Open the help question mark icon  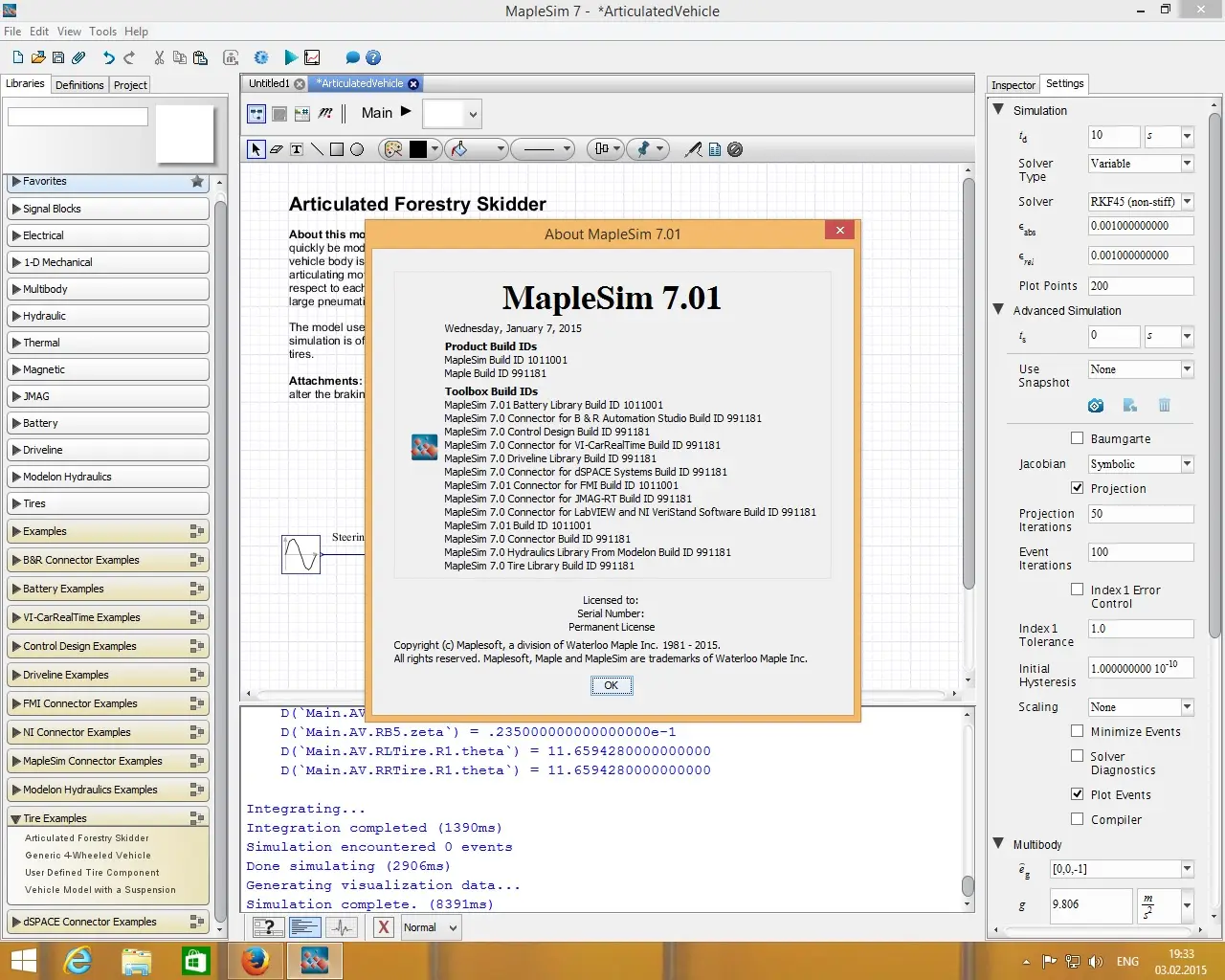click(373, 57)
